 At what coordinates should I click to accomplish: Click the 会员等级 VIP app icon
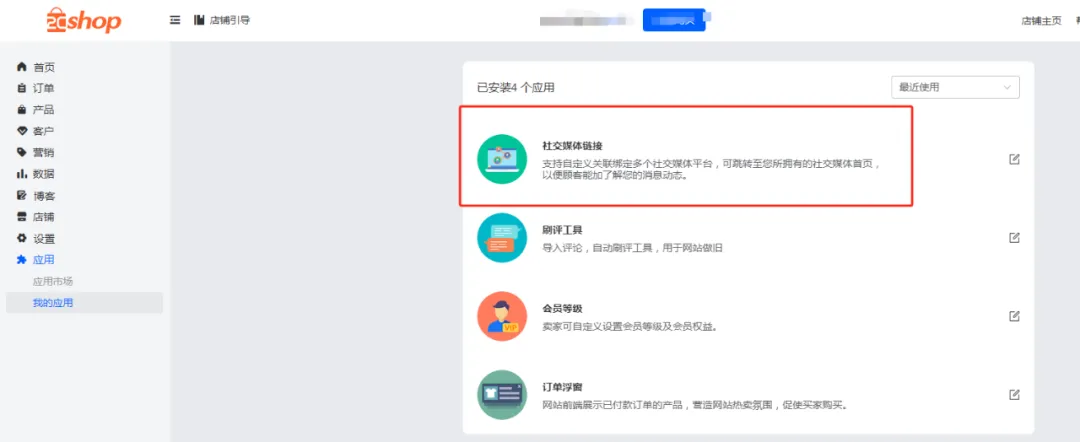[502, 316]
